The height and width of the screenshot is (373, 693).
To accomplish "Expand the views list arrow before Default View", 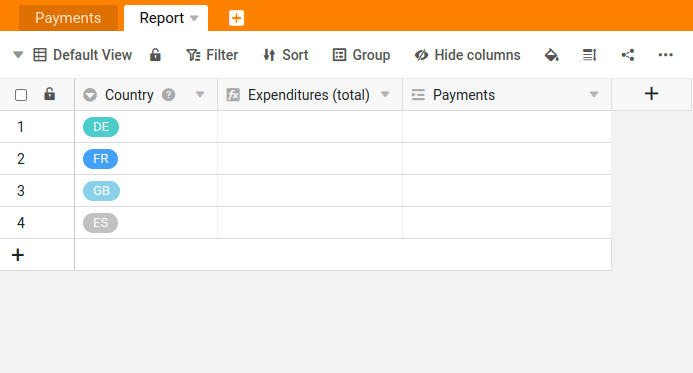I will [18, 55].
